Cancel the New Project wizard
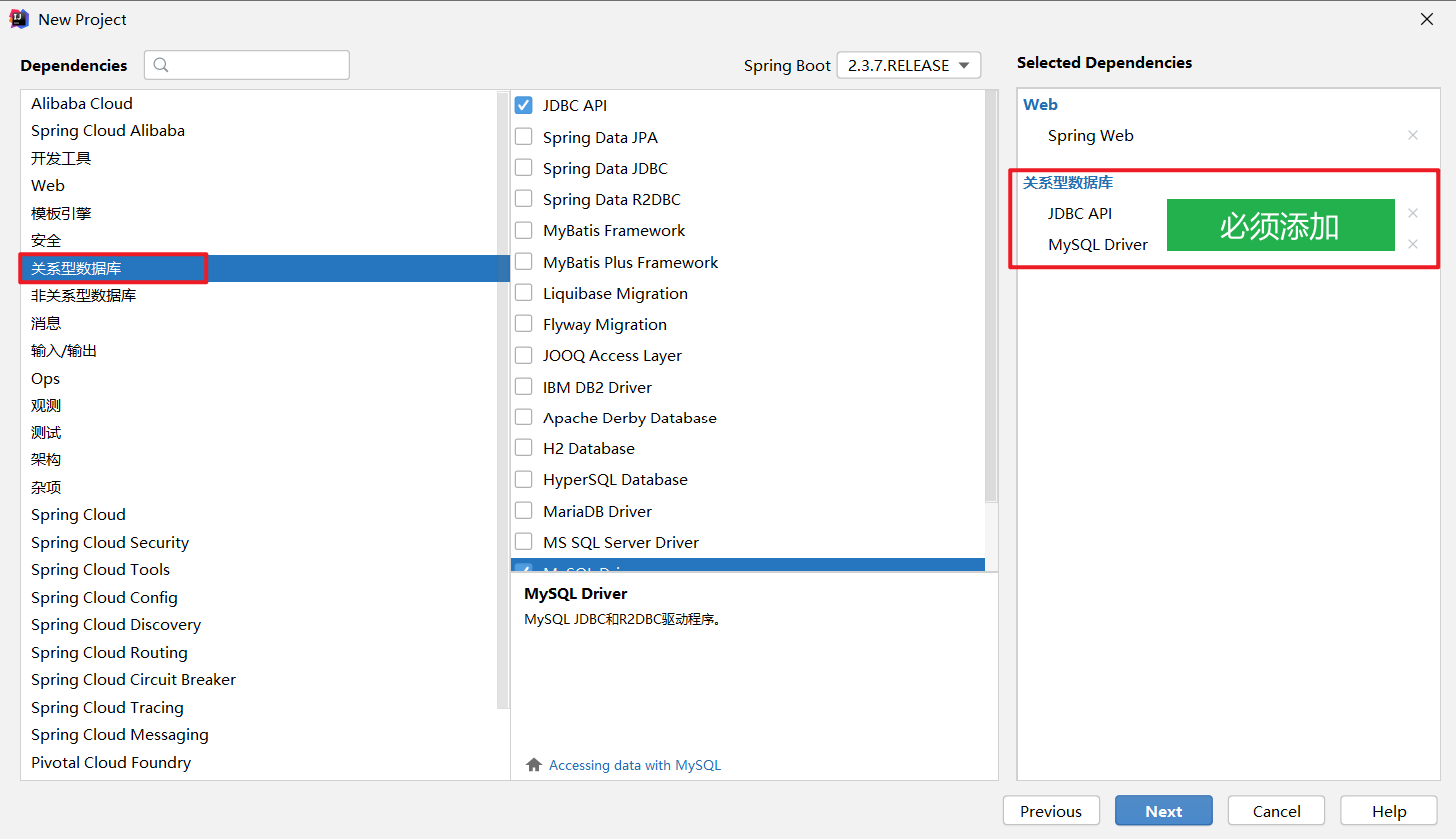The image size is (1456, 839). pos(1276,811)
